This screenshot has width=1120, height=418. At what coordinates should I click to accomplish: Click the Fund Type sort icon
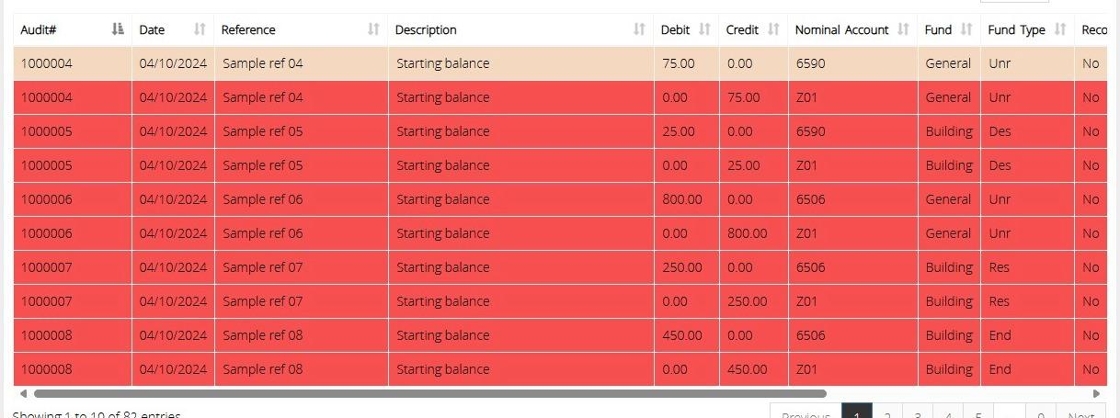[x=1060, y=30]
